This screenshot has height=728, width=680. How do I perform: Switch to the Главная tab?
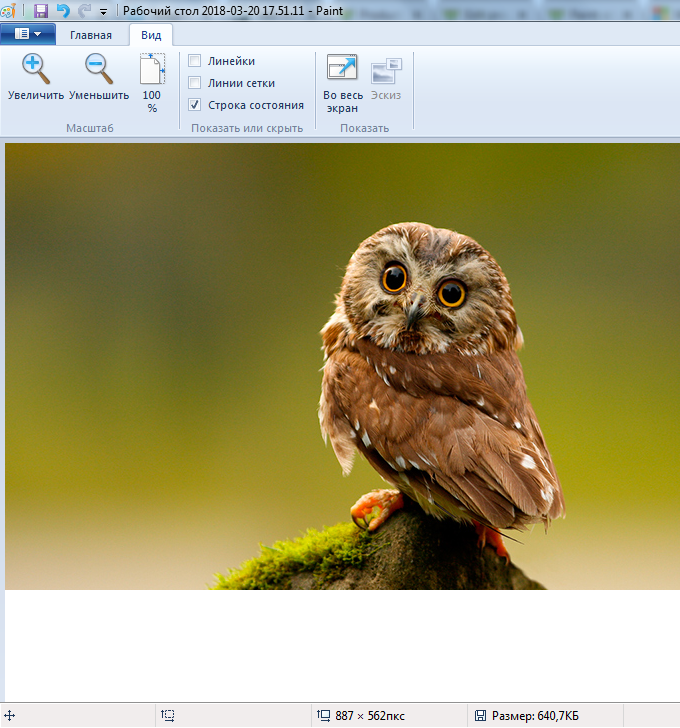click(x=91, y=35)
